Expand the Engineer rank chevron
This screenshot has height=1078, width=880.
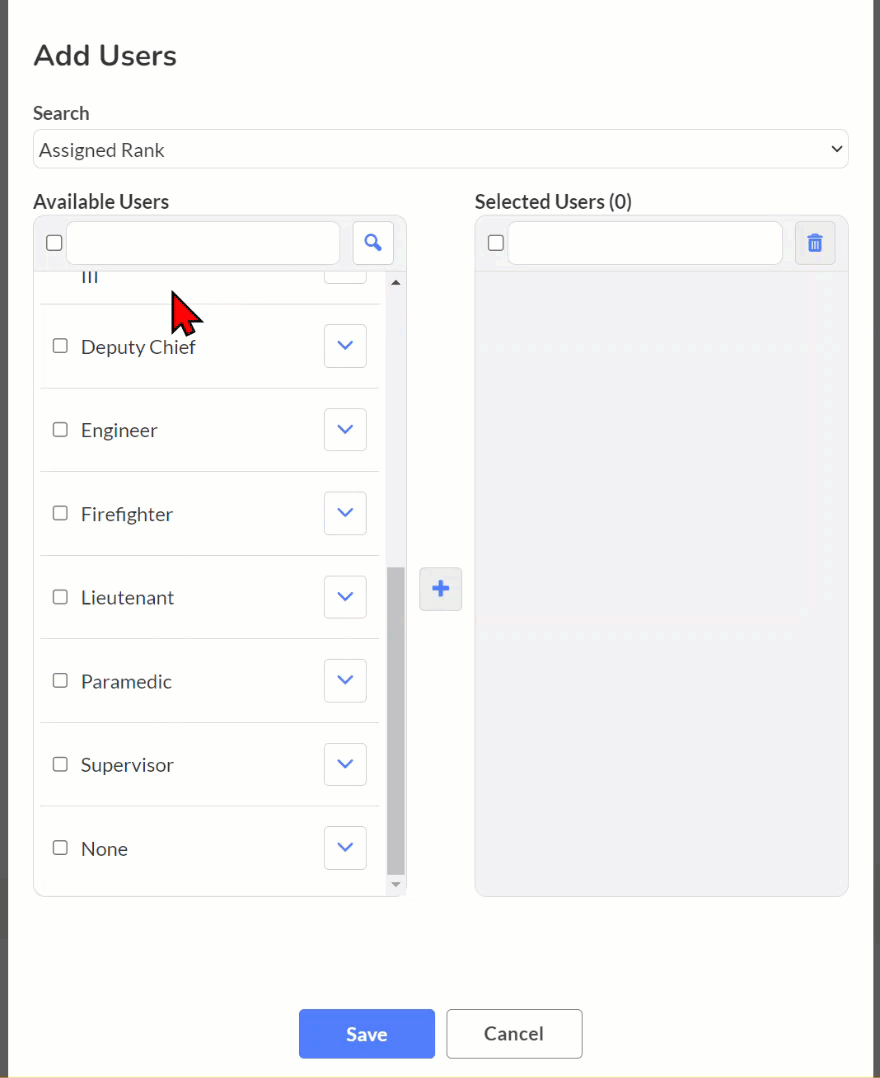pos(345,430)
